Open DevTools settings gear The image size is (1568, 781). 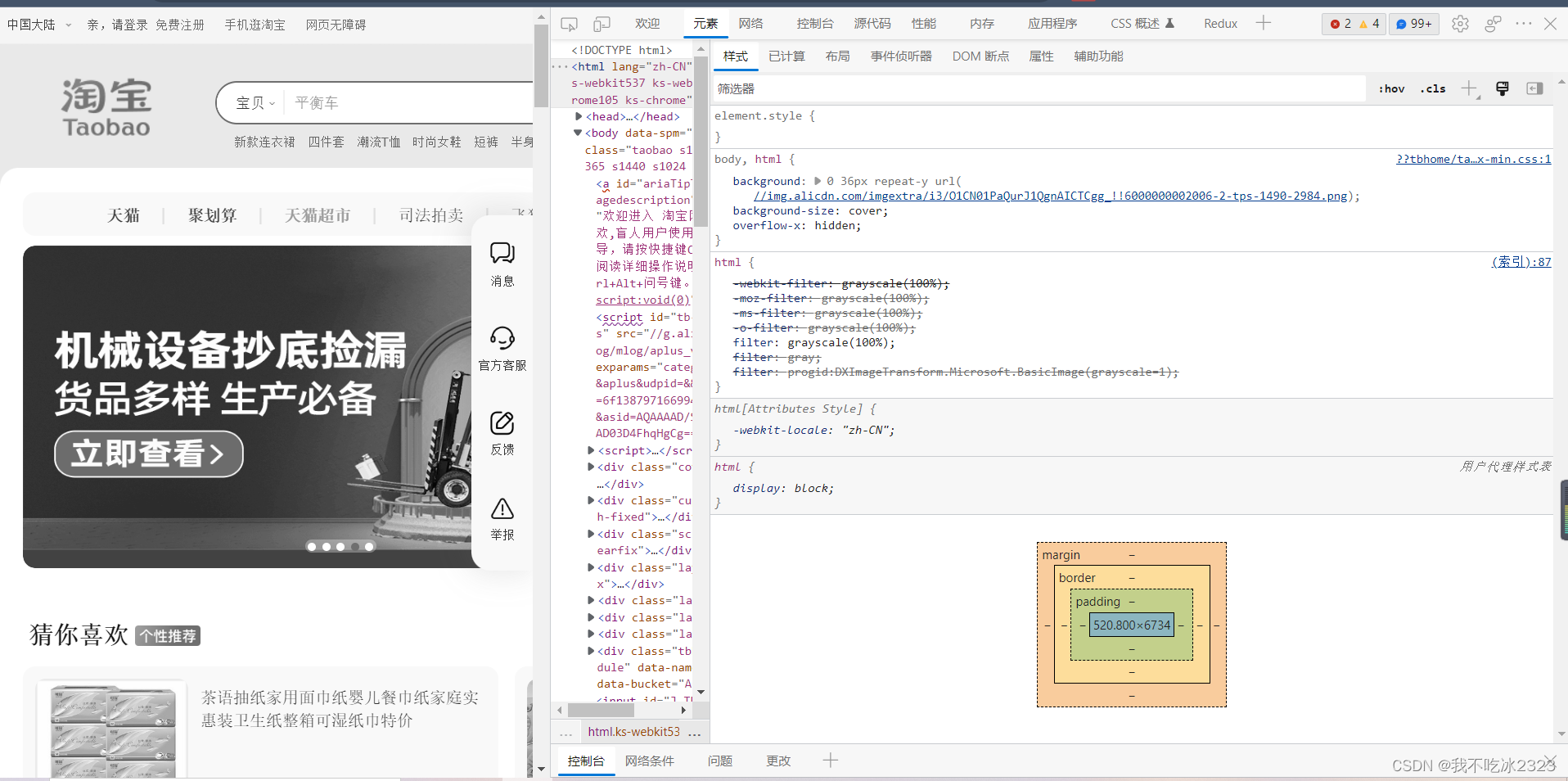[x=1460, y=24]
